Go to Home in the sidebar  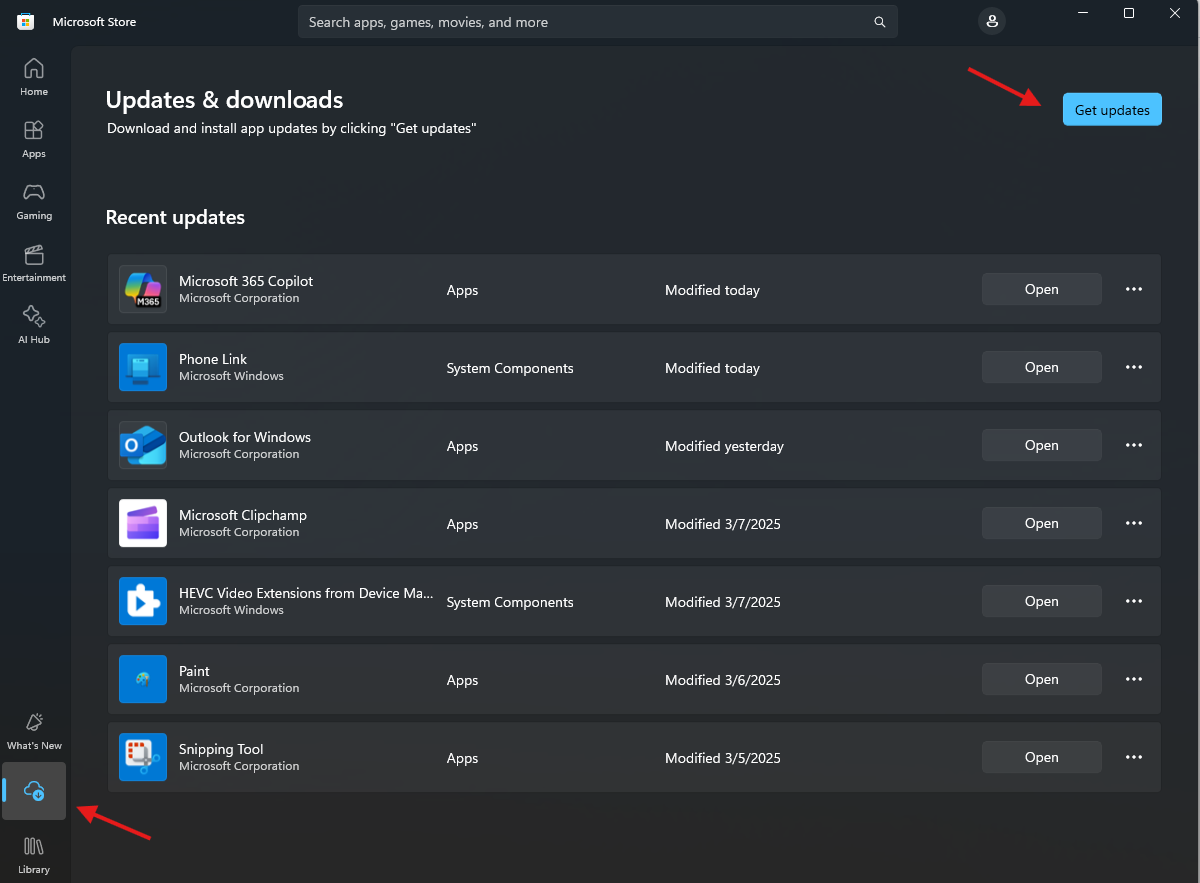34,77
